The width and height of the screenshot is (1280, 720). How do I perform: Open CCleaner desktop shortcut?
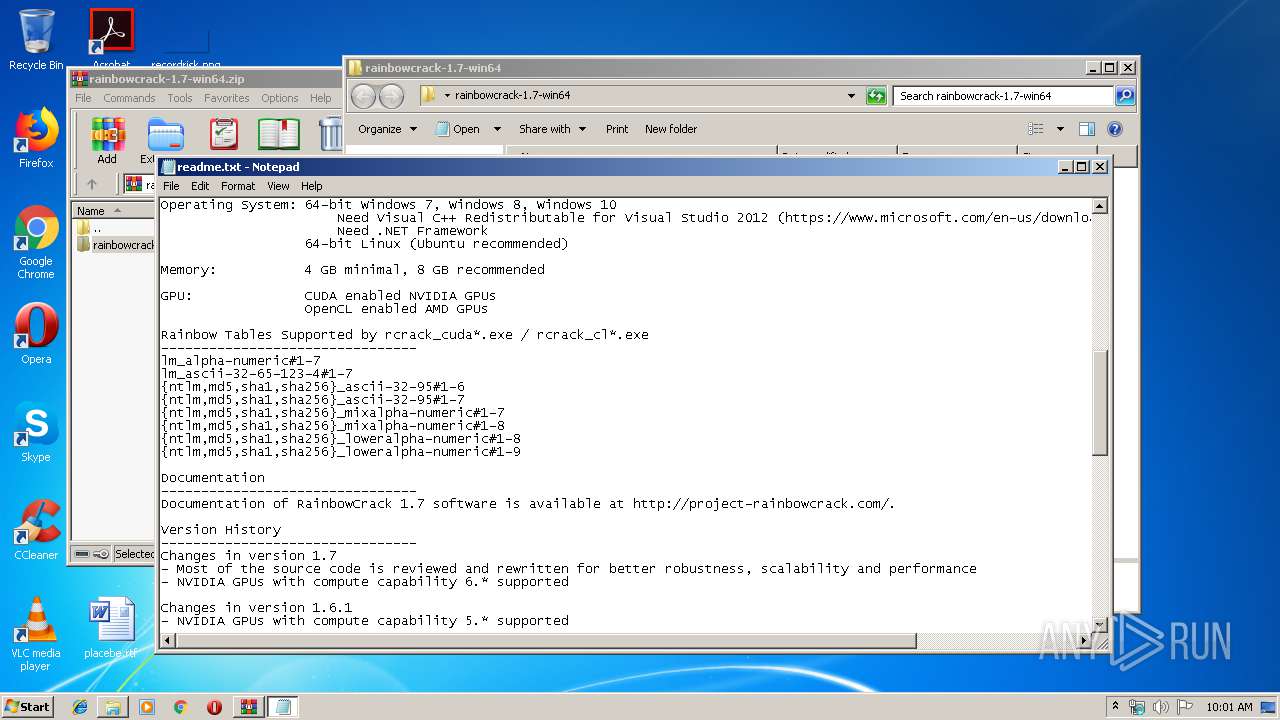[x=36, y=530]
